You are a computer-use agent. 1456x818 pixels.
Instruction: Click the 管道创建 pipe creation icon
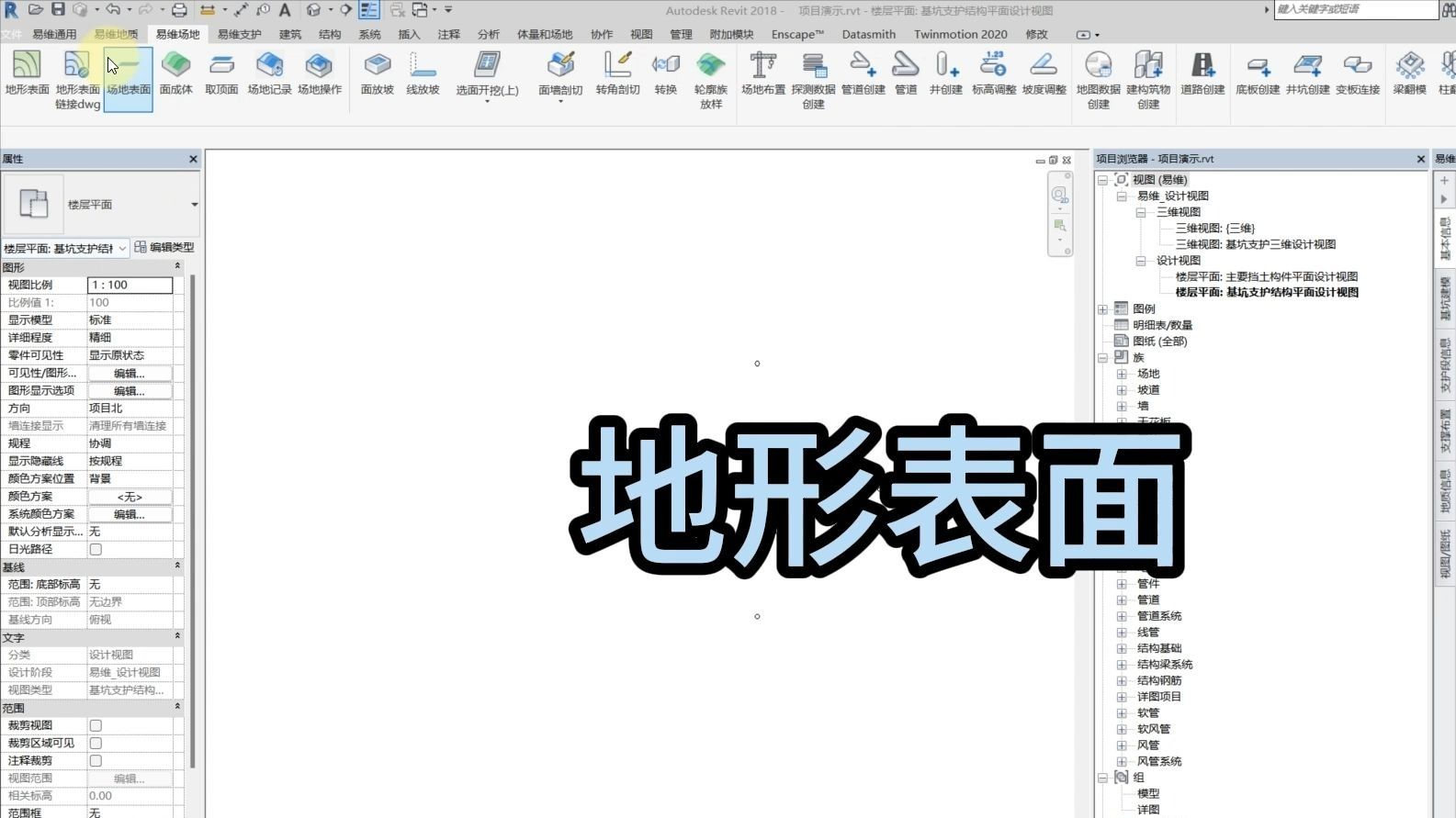863,73
